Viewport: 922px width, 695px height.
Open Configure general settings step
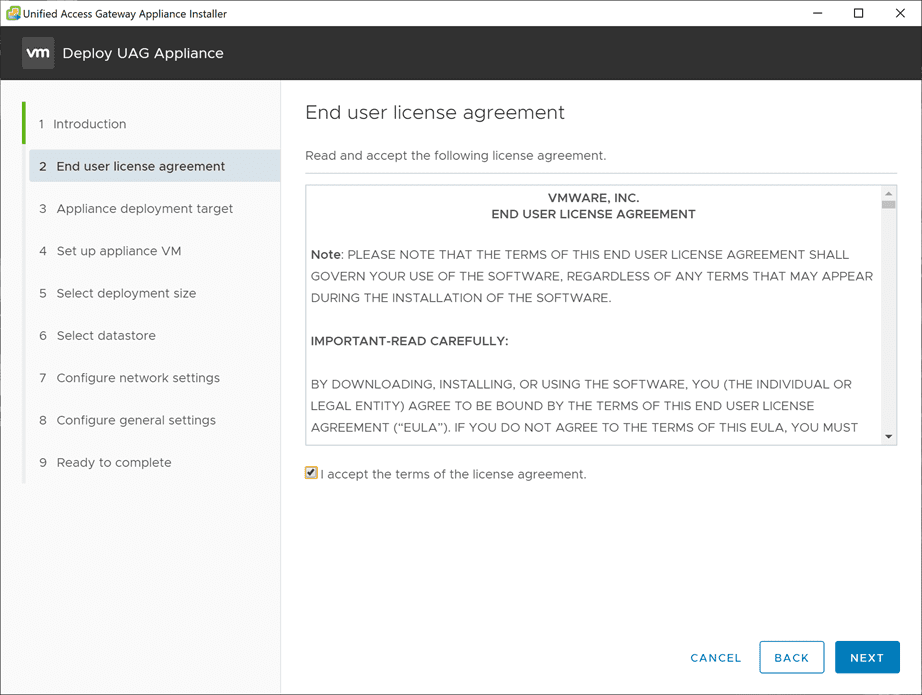(x=136, y=420)
